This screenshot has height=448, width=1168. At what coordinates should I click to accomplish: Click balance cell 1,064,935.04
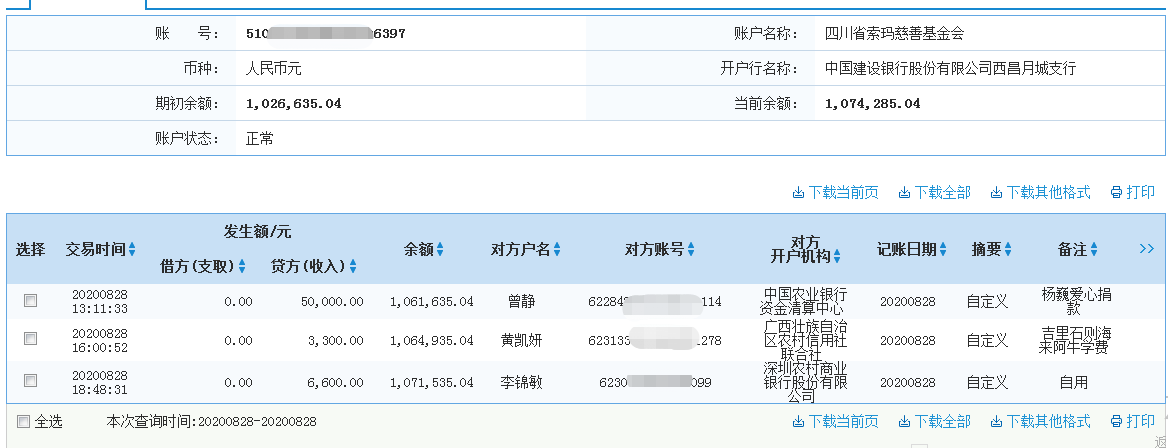431,341
